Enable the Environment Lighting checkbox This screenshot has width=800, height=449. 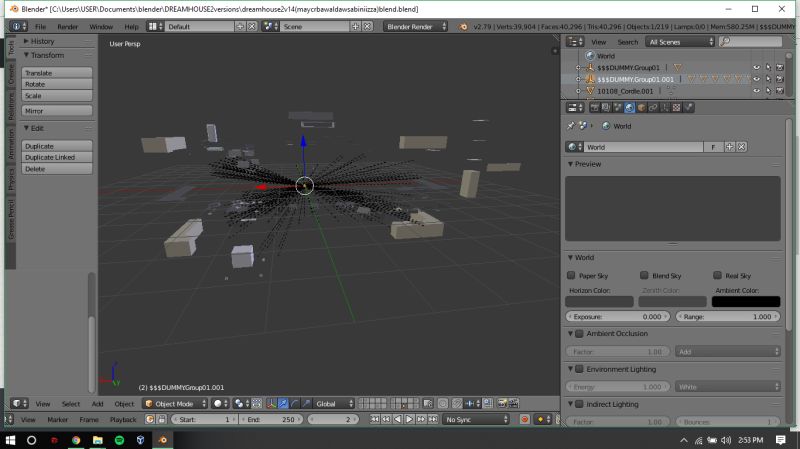[580, 369]
